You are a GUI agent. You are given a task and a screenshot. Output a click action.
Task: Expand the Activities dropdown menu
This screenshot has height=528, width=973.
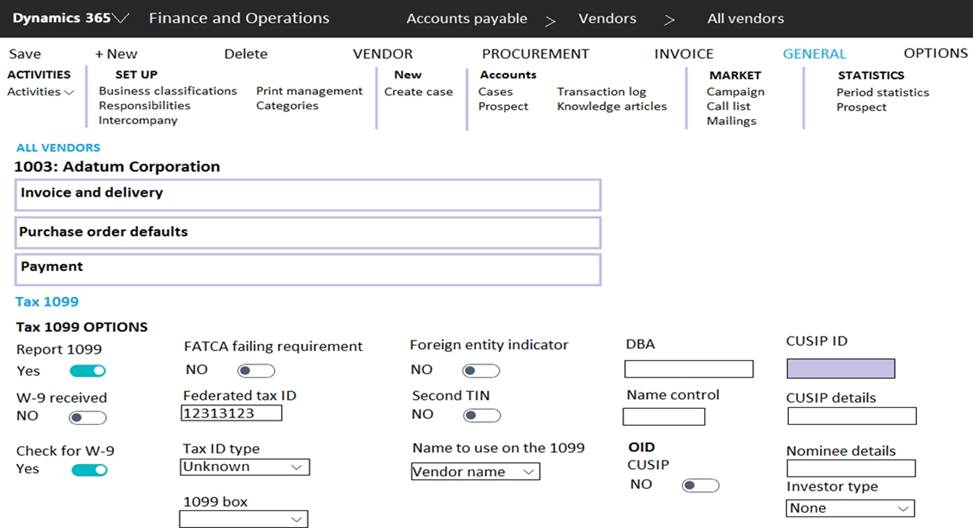[x=41, y=92]
